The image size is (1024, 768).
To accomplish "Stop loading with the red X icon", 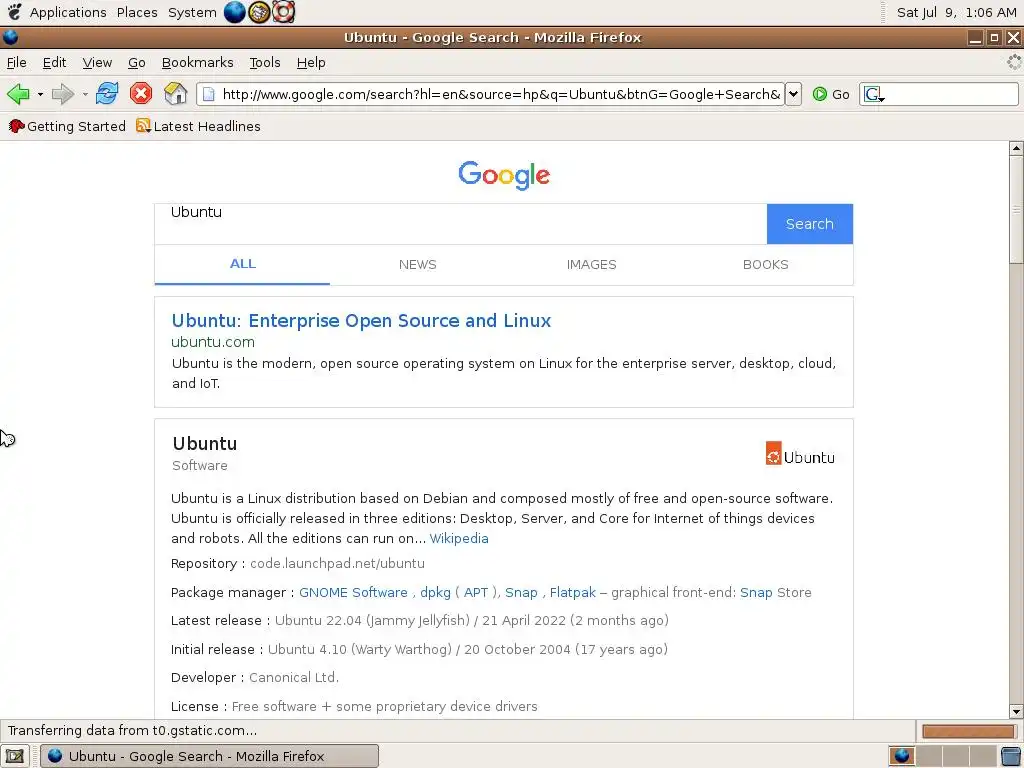I will point(140,93).
